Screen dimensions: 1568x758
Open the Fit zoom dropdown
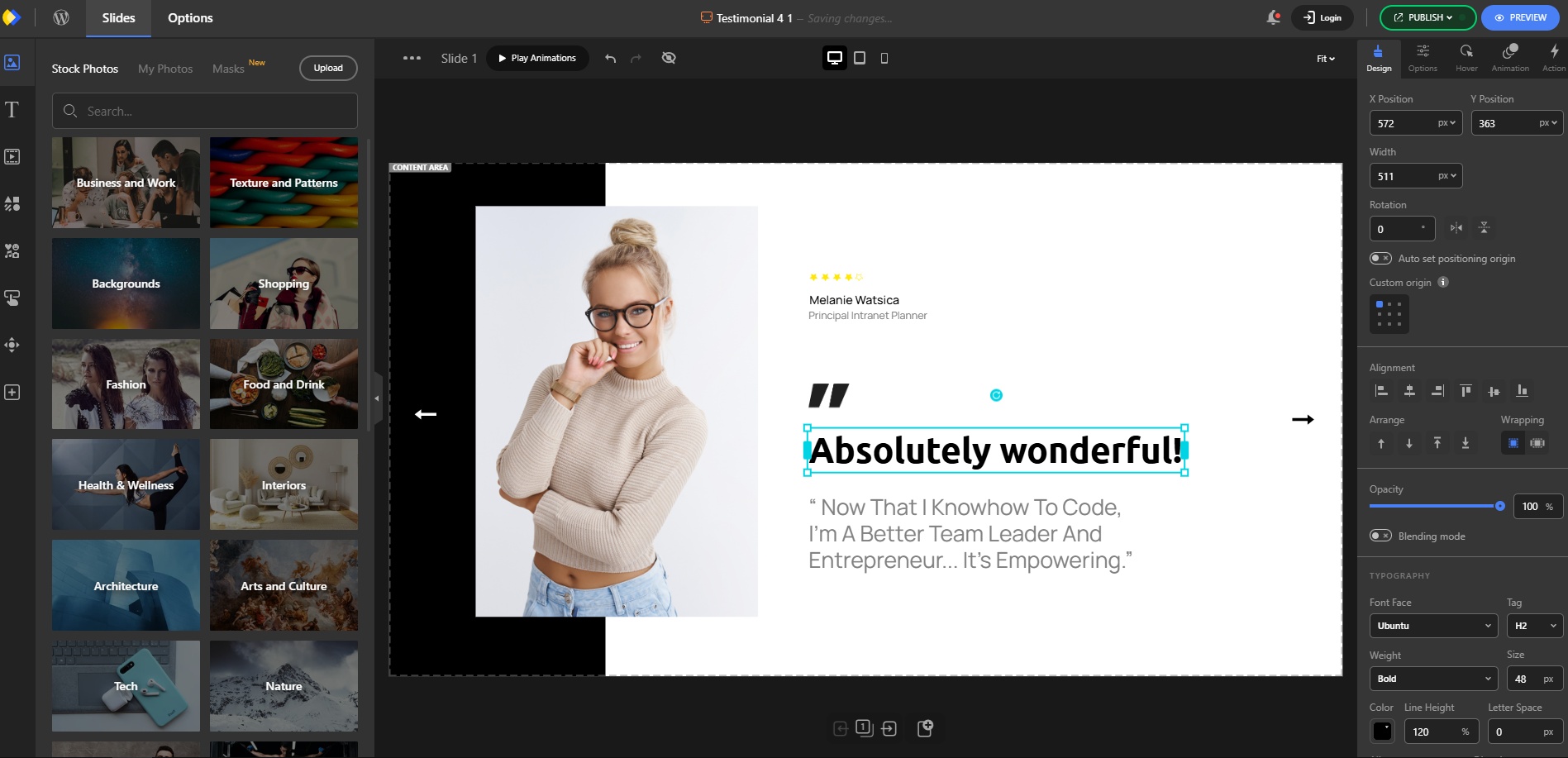tap(1326, 59)
